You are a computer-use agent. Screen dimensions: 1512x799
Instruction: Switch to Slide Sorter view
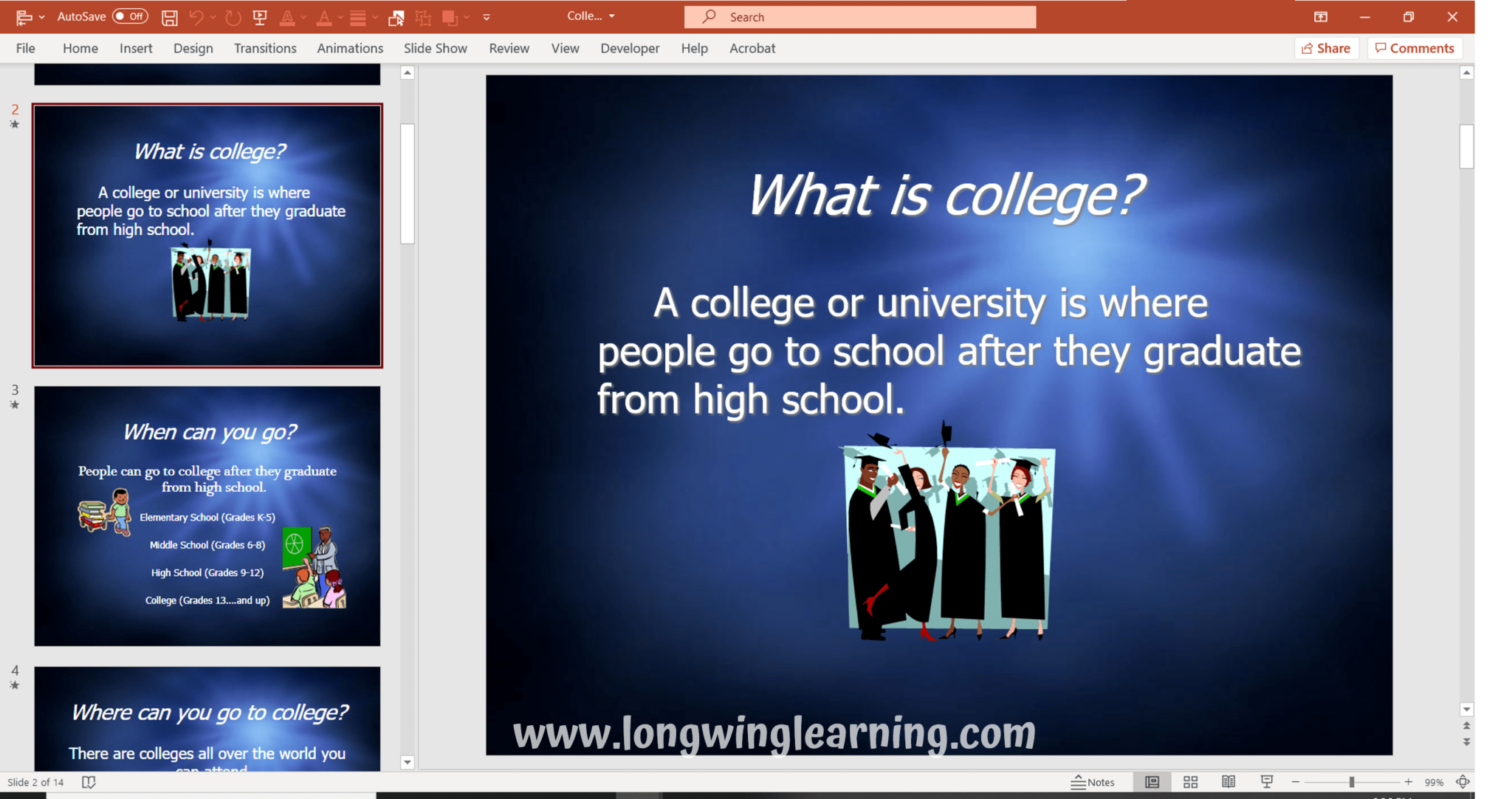(1192, 781)
